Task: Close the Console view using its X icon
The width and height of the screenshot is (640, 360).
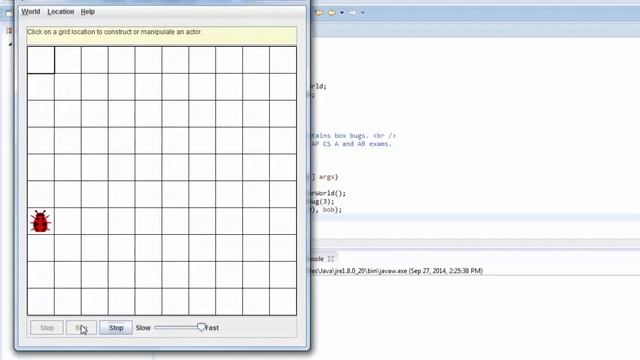Action: click(x=331, y=259)
